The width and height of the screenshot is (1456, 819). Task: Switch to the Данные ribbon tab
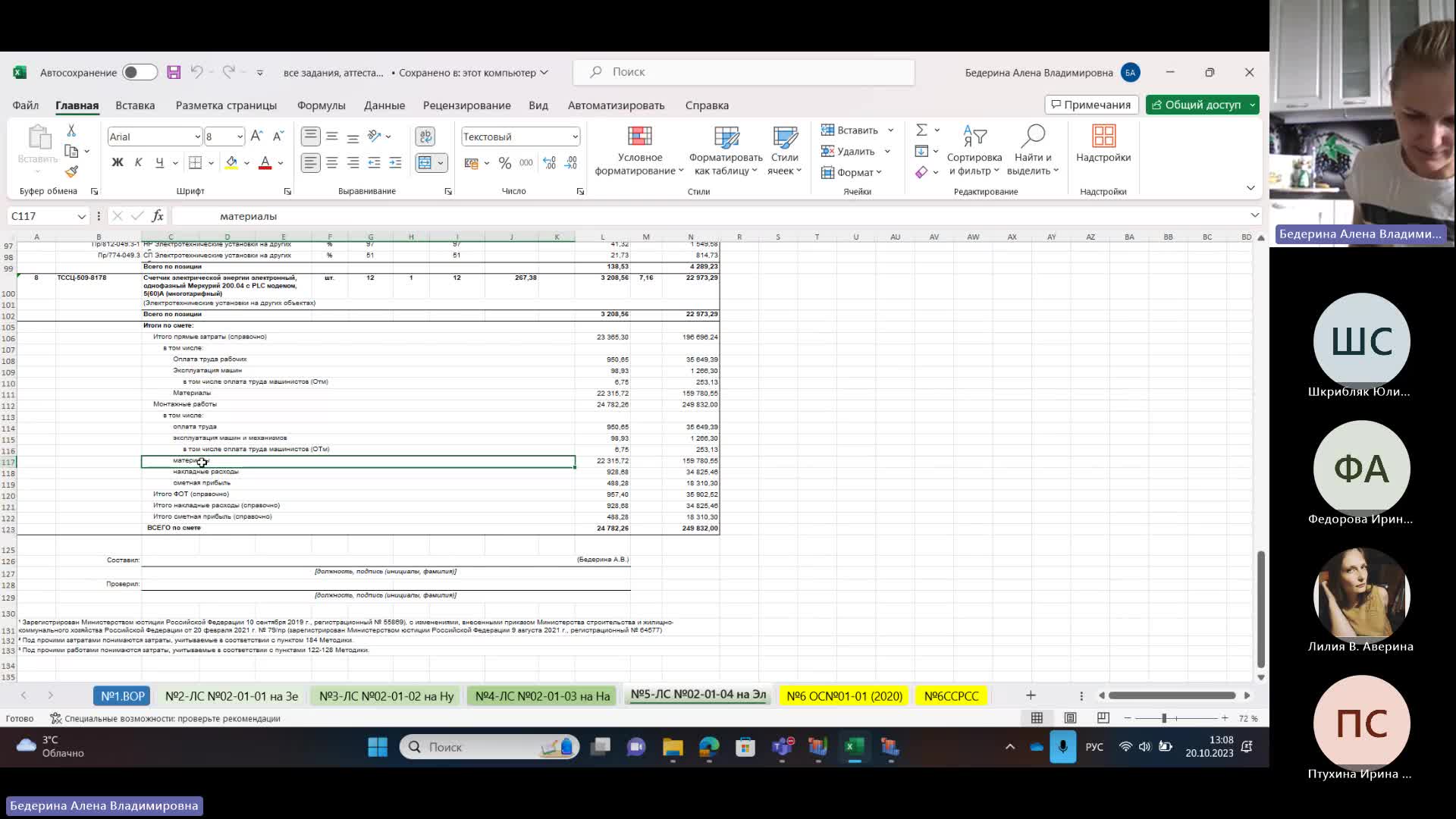(384, 105)
